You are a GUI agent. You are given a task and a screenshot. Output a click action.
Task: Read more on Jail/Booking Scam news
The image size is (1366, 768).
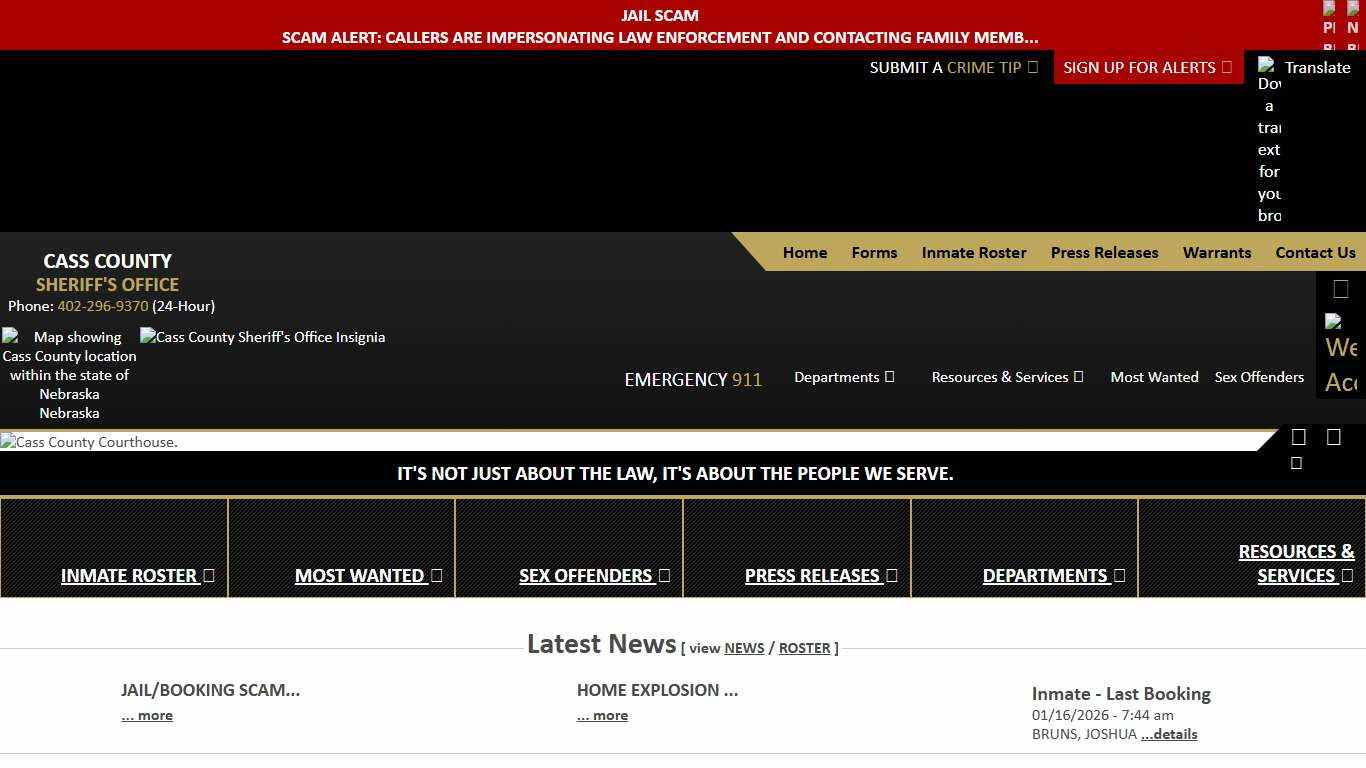(x=147, y=715)
